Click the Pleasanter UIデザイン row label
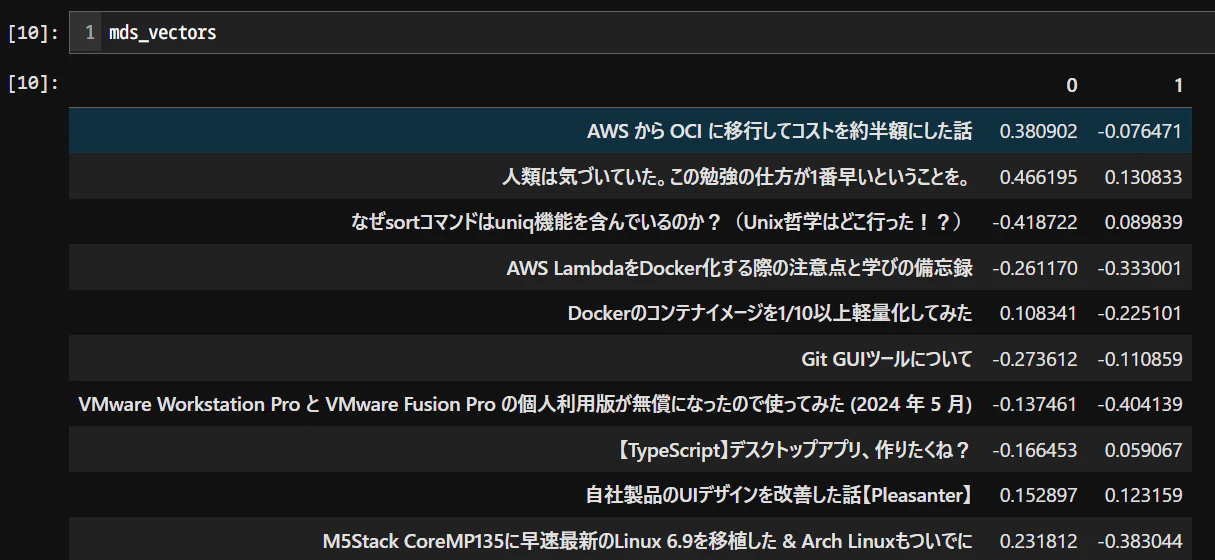Viewport: 1215px width, 560px height. coord(778,495)
